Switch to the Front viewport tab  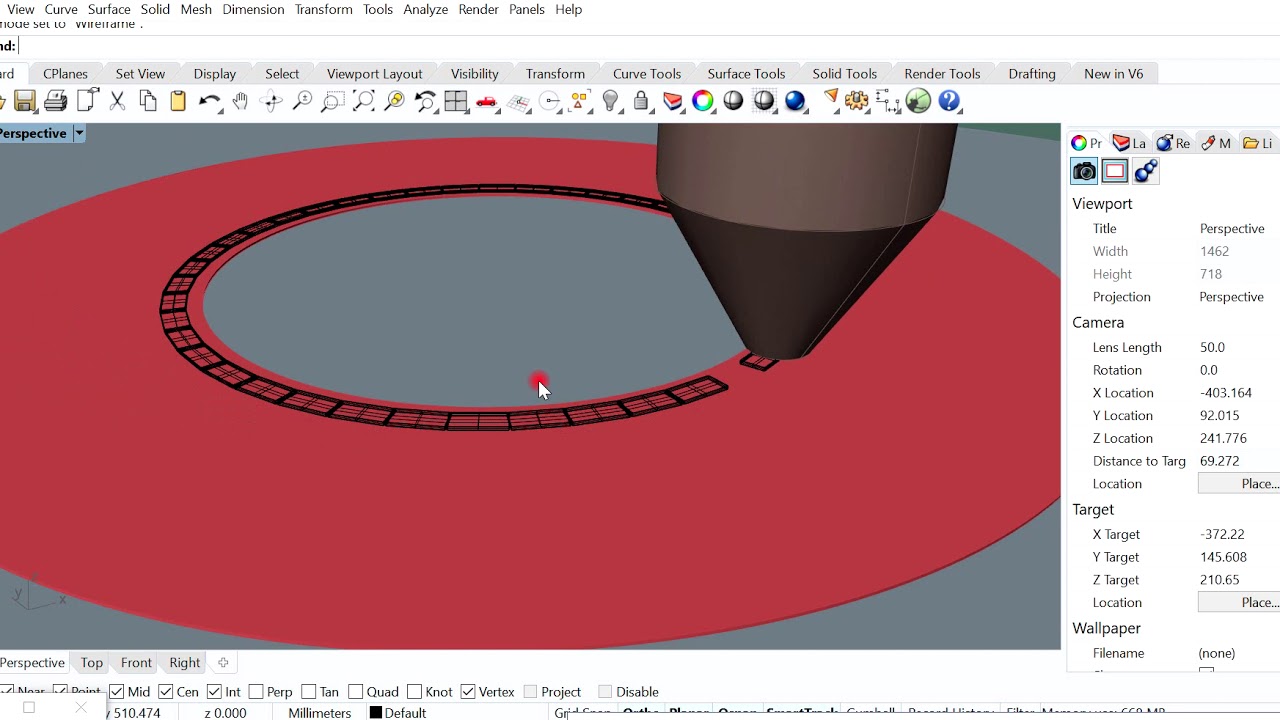click(x=136, y=663)
